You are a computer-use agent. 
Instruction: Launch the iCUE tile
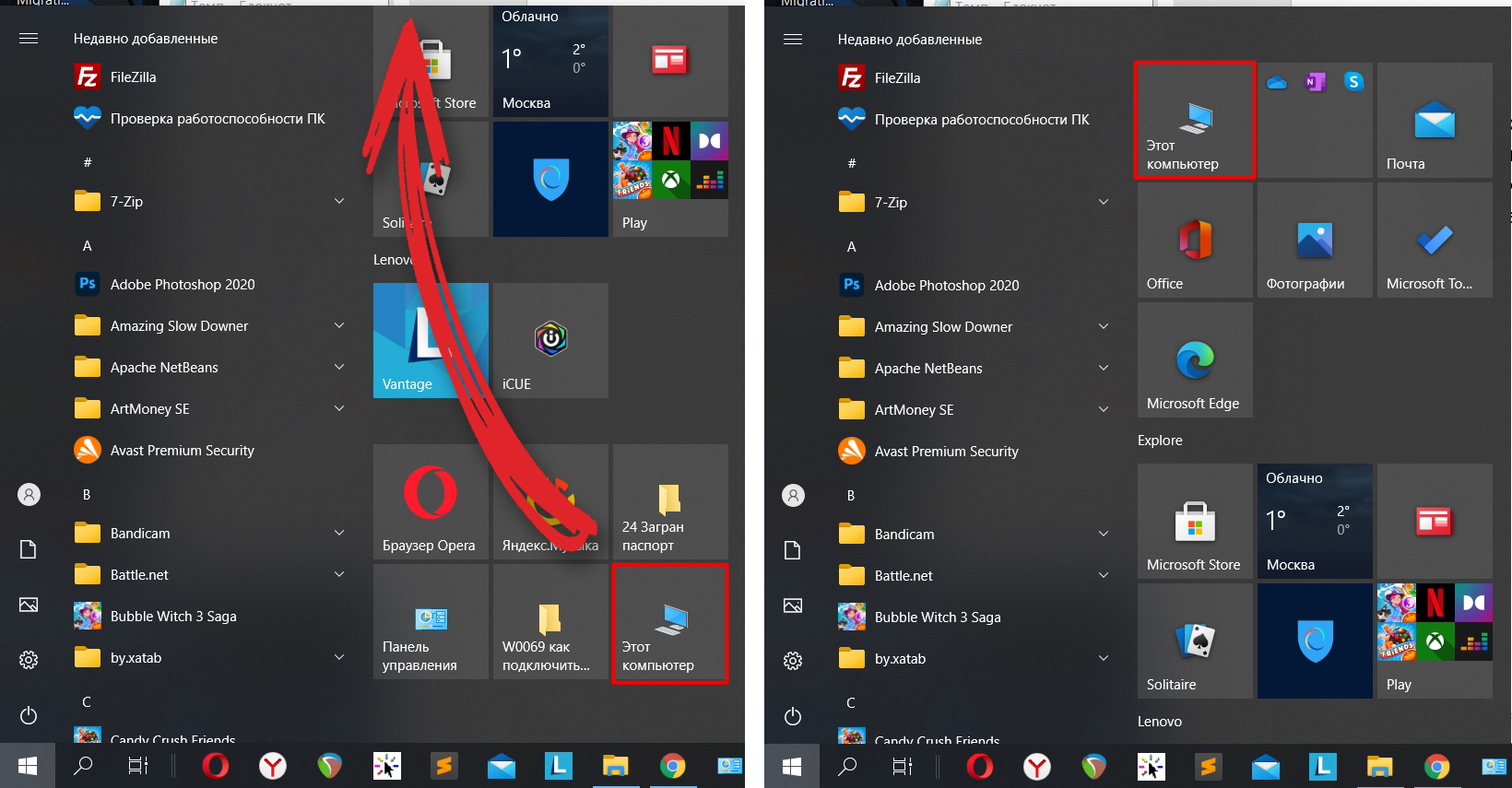[550, 340]
